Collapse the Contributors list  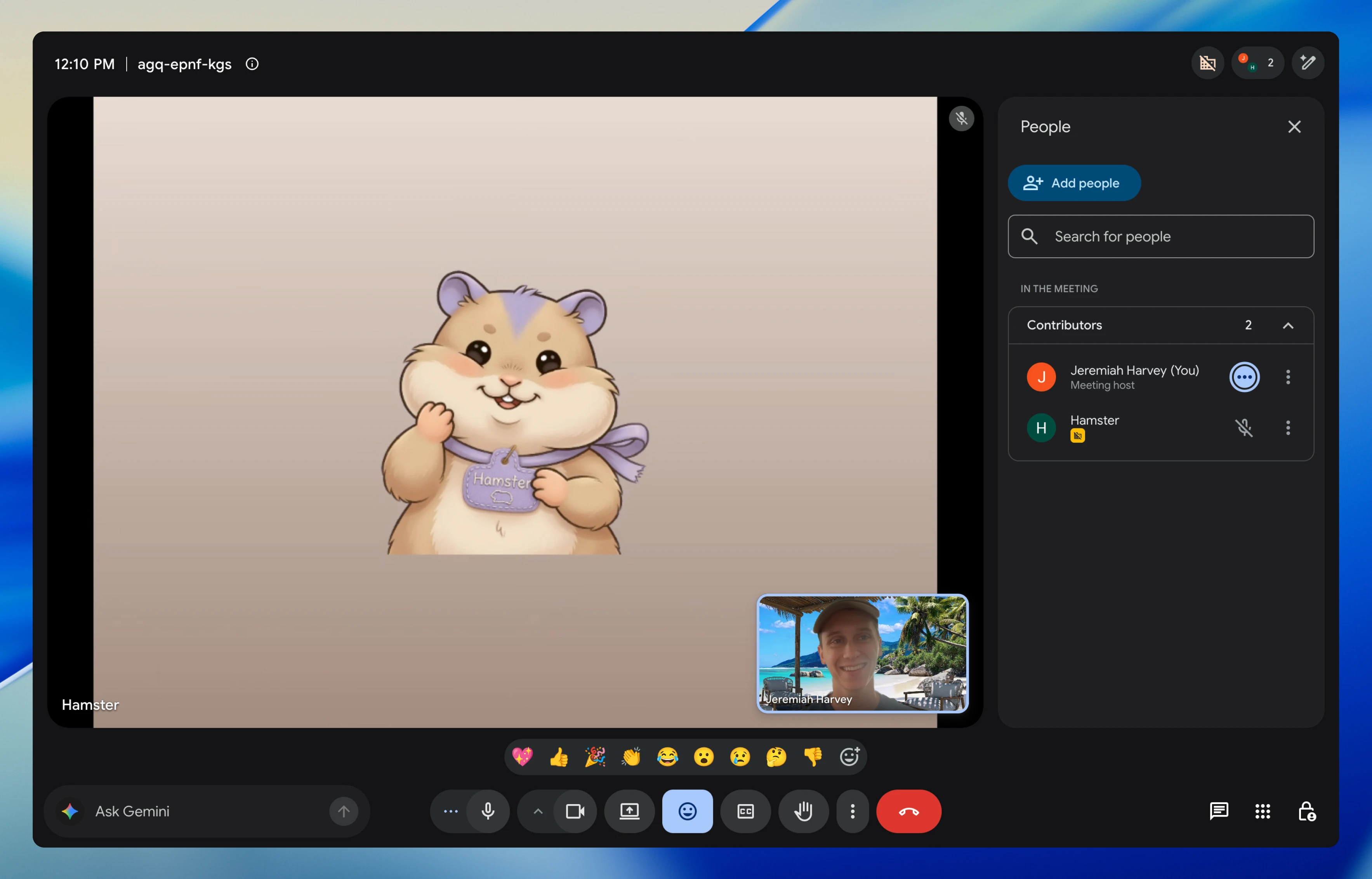pyautogui.click(x=1288, y=325)
